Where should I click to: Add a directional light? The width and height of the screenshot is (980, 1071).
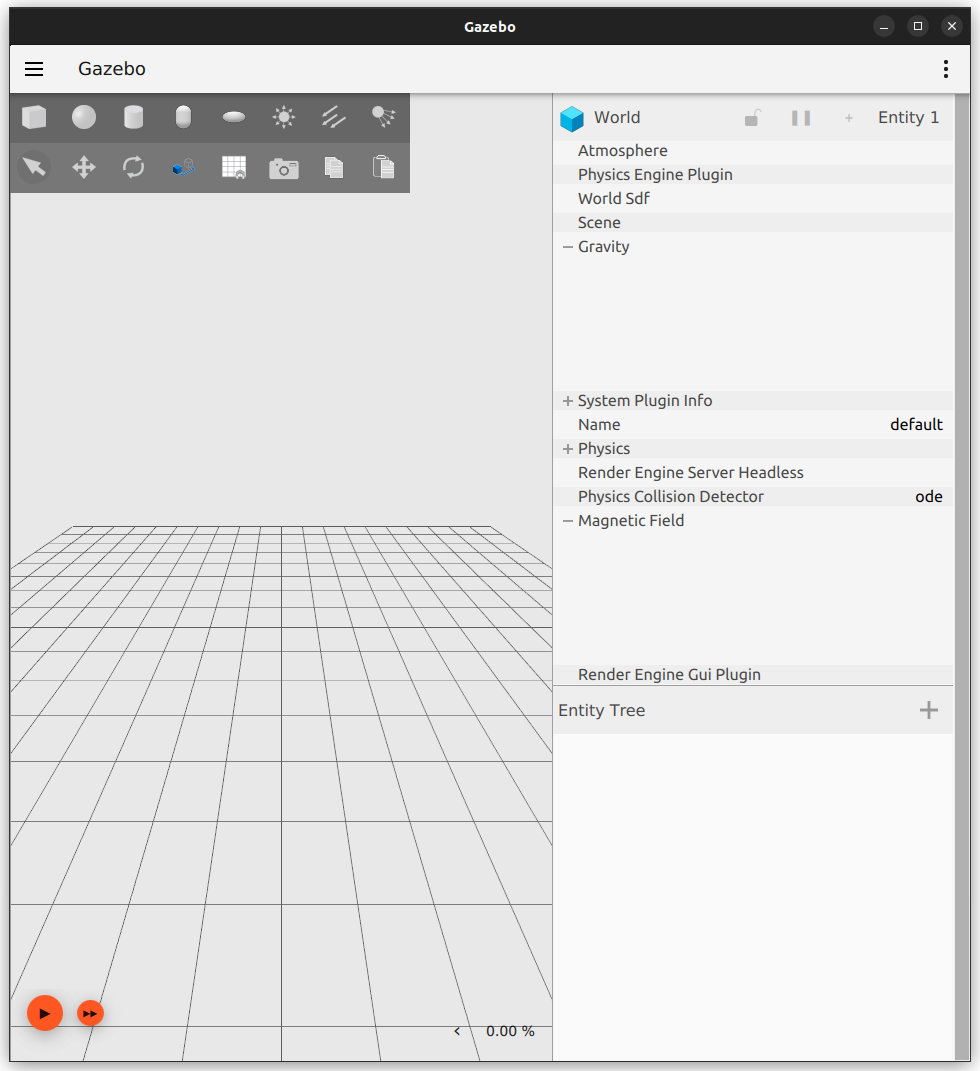pos(333,117)
